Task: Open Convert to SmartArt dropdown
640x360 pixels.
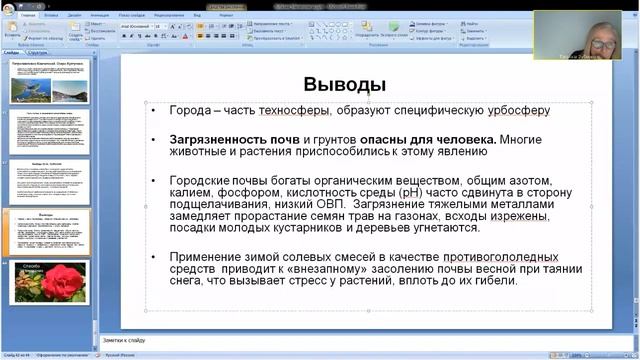Action: tap(275, 38)
